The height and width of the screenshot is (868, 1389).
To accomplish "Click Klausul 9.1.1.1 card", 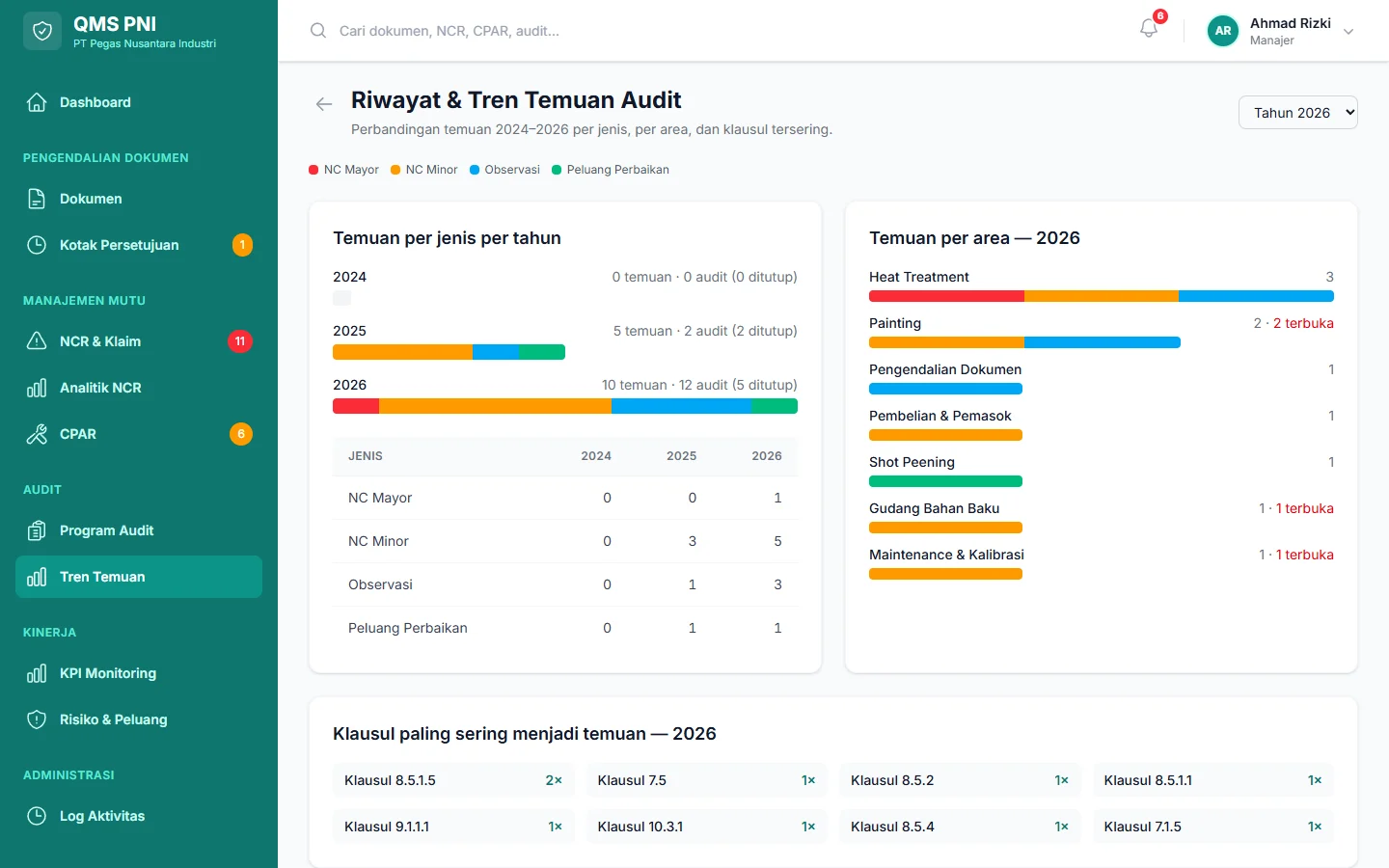I will click(x=453, y=827).
